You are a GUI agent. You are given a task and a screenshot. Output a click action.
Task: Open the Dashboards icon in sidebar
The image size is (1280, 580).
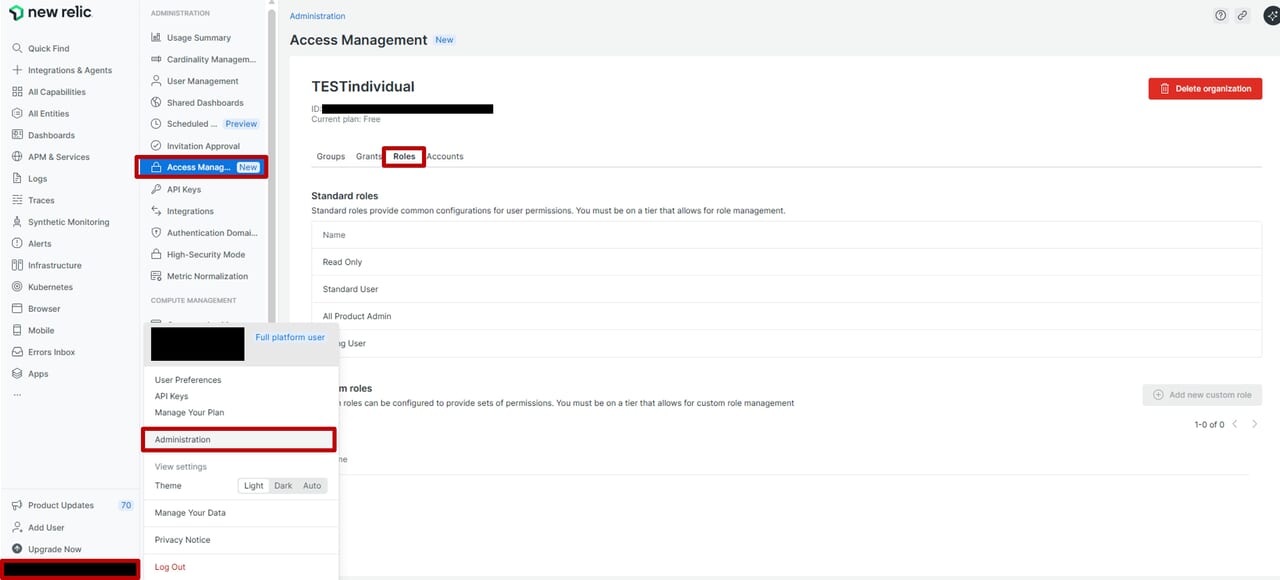[17, 135]
